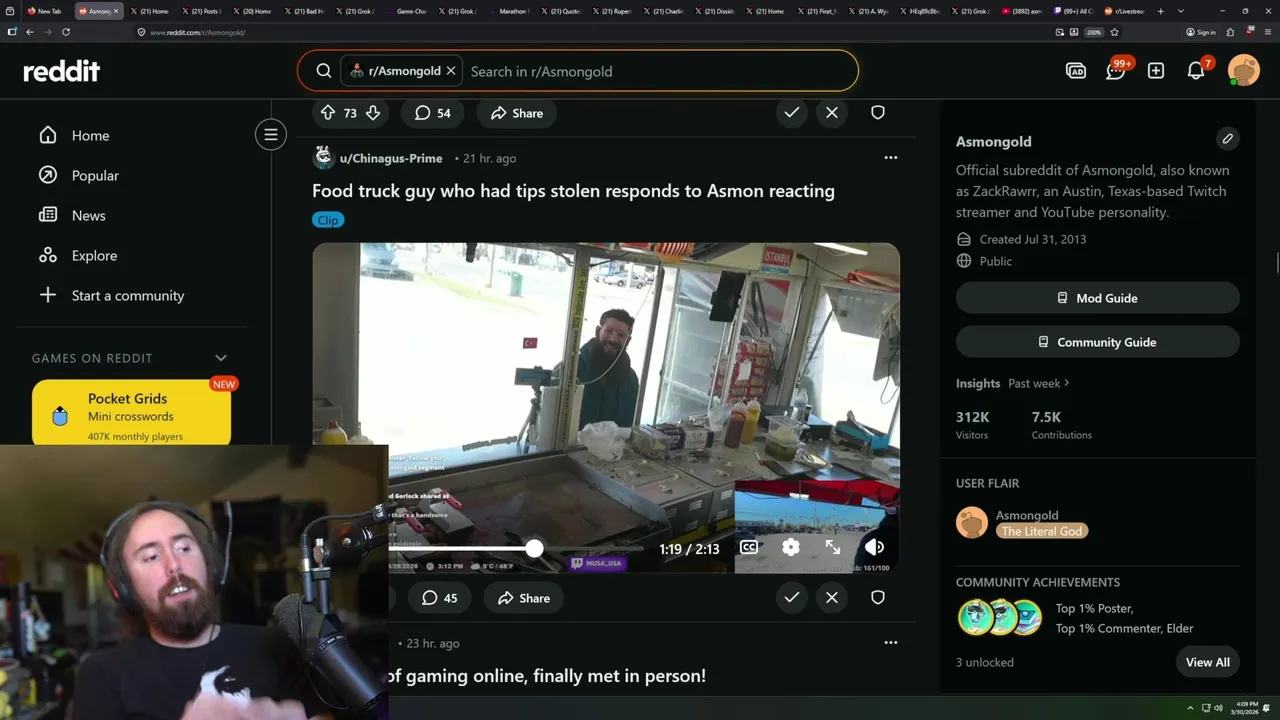This screenshot has width=1280, height=720.
Task: Open the reddit home logo
Action: coord(62,71)
